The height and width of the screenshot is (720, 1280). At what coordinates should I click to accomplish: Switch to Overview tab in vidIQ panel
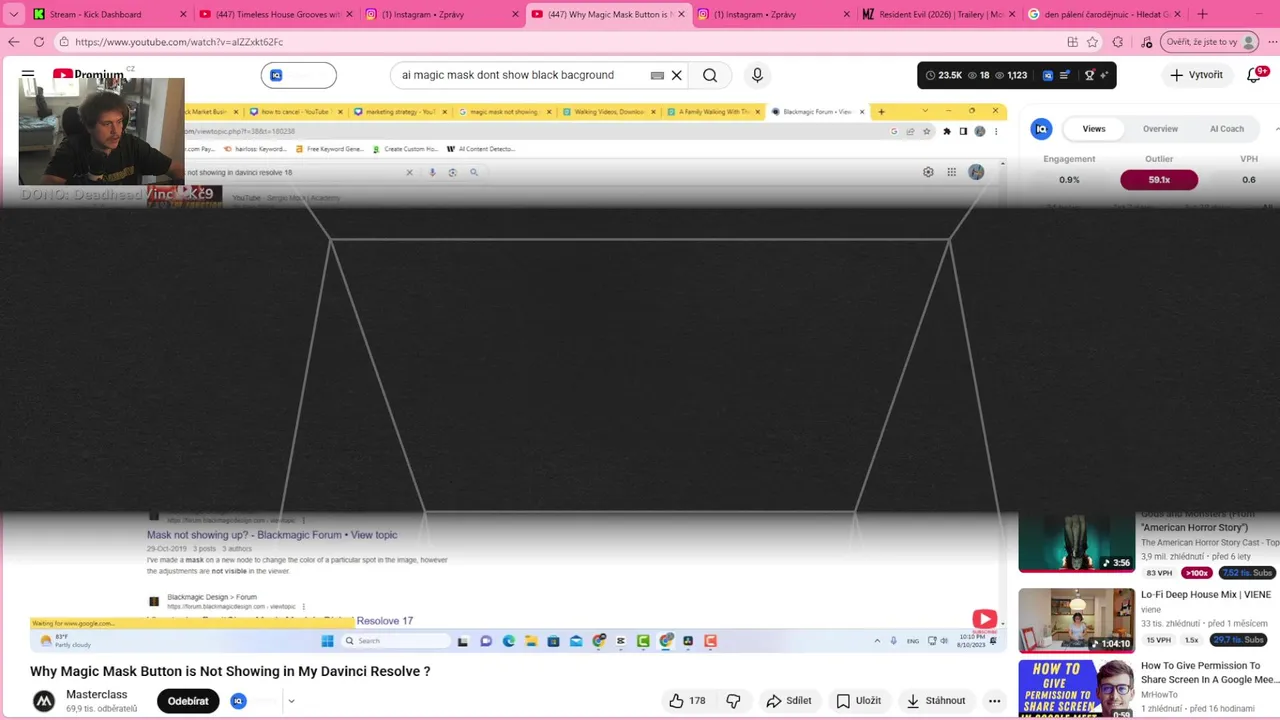pos(1160,129)
